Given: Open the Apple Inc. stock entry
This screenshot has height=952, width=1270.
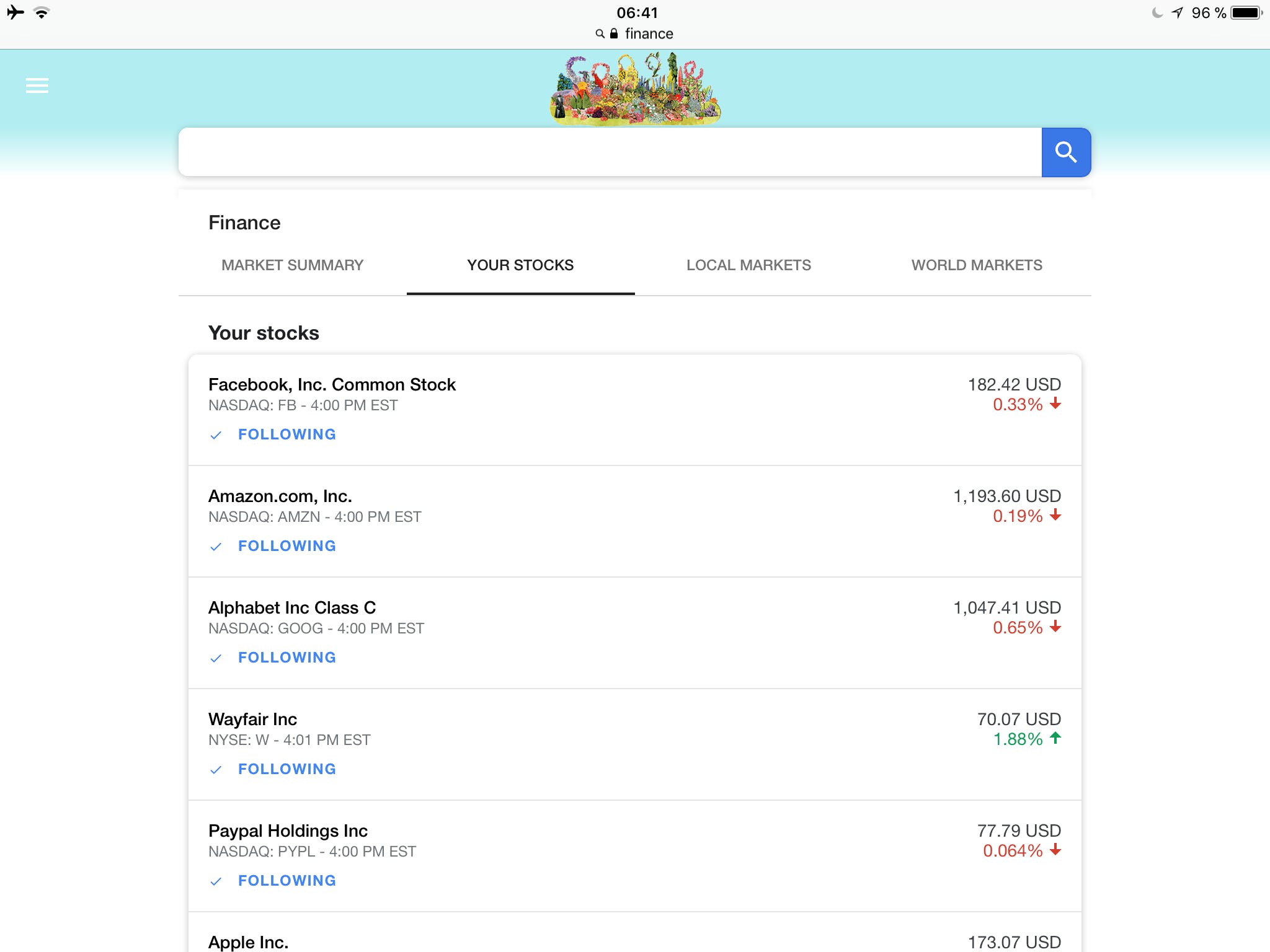Looking at the screenshot, I should click(x=249, y=942).
